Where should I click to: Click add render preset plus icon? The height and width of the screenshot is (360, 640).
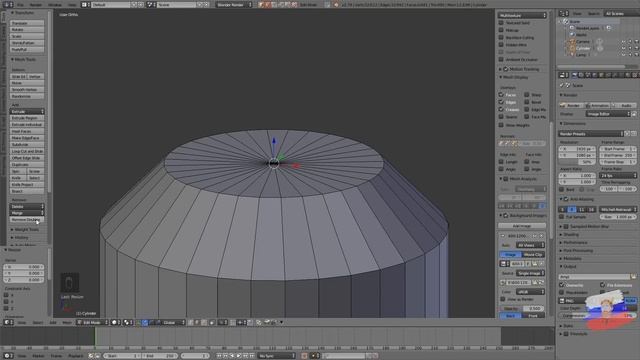click(627, 134)
